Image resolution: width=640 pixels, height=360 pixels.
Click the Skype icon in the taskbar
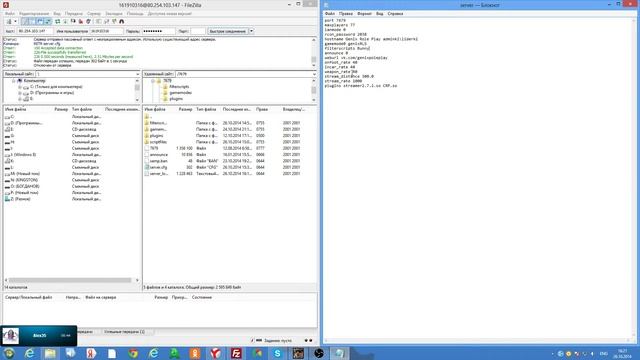click(x=278, y=353)
